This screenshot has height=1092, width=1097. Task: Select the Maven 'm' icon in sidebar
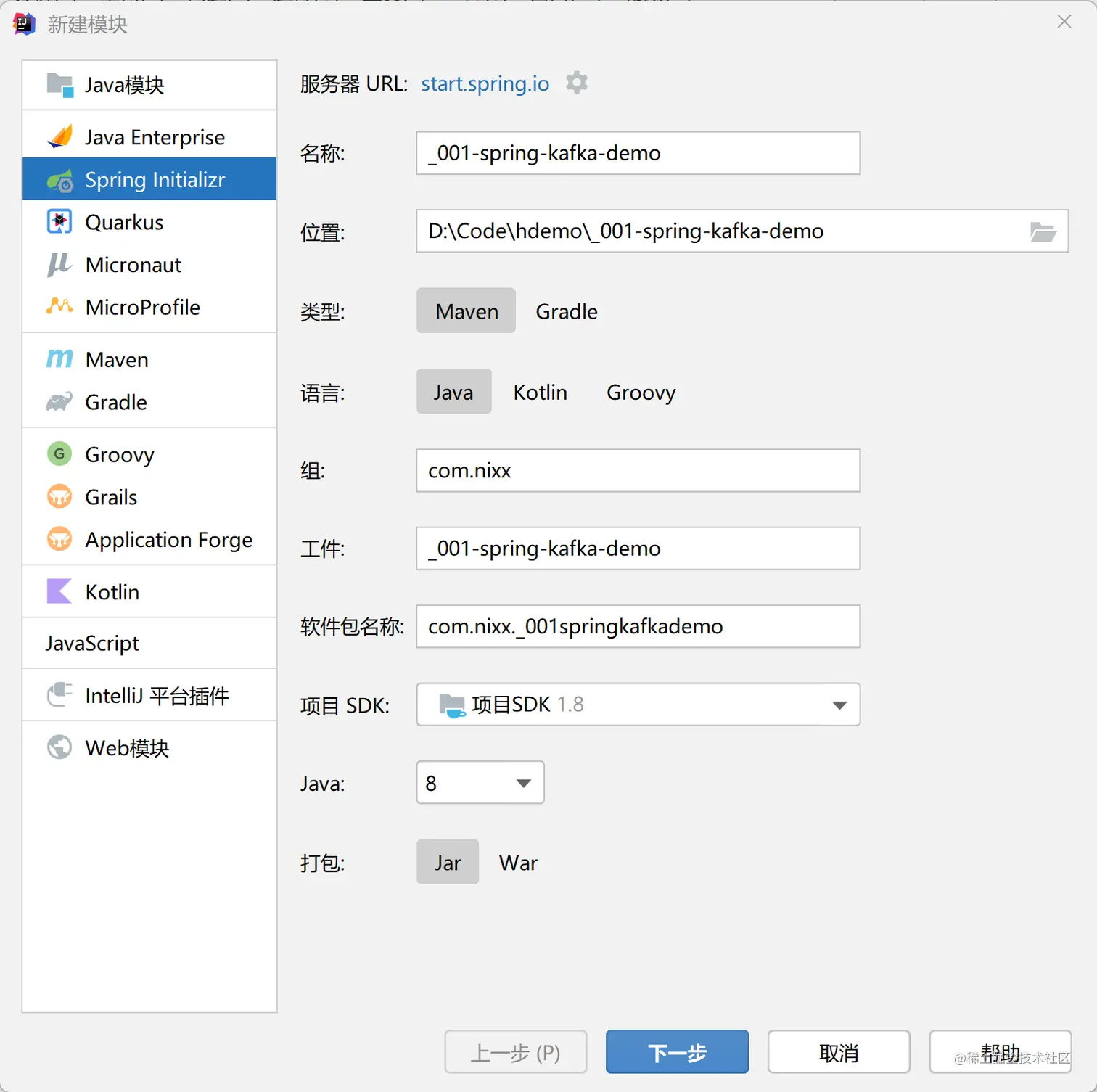pyautogui.click(x=59, y=358)
